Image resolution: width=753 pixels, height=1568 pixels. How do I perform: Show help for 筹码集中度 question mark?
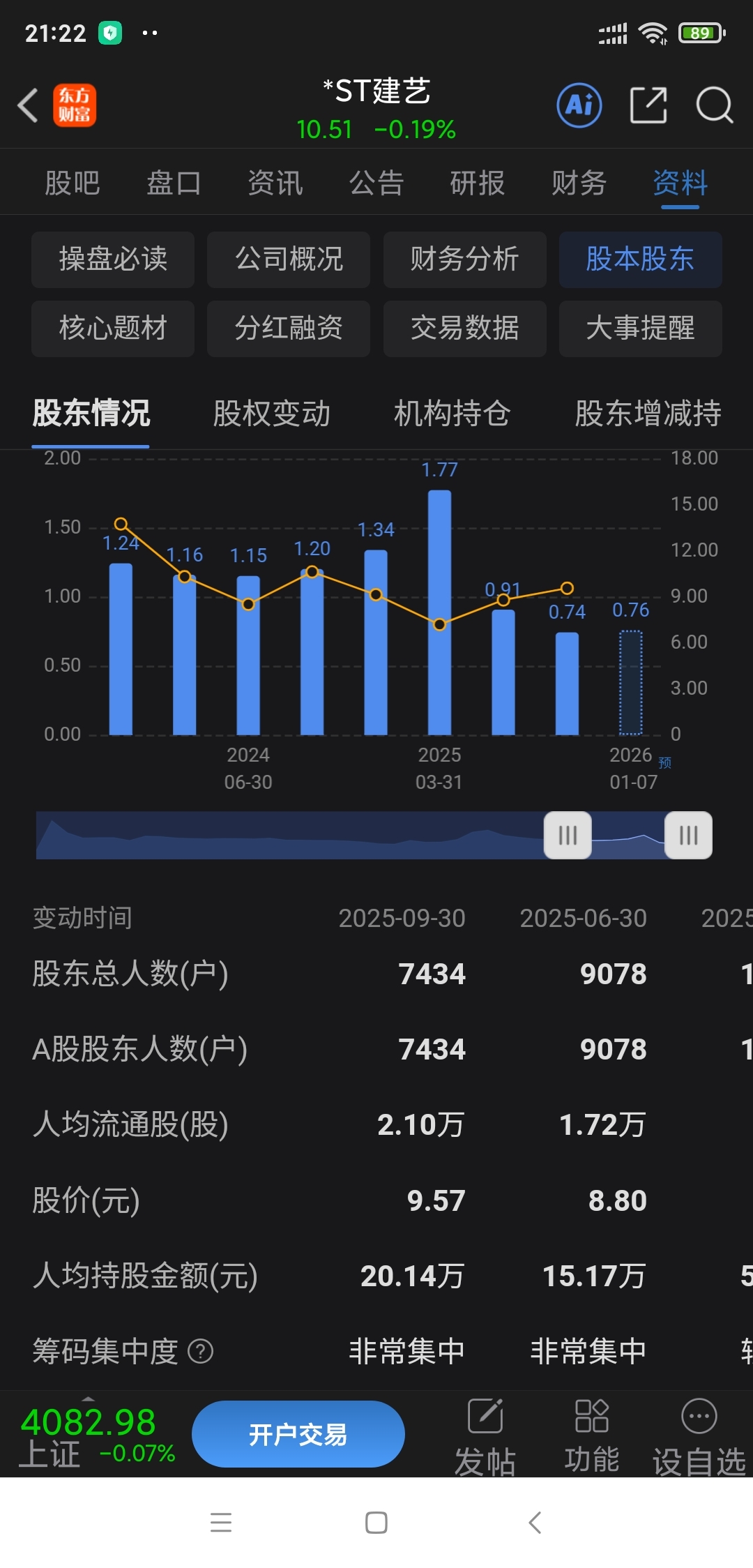(201, 1352)
